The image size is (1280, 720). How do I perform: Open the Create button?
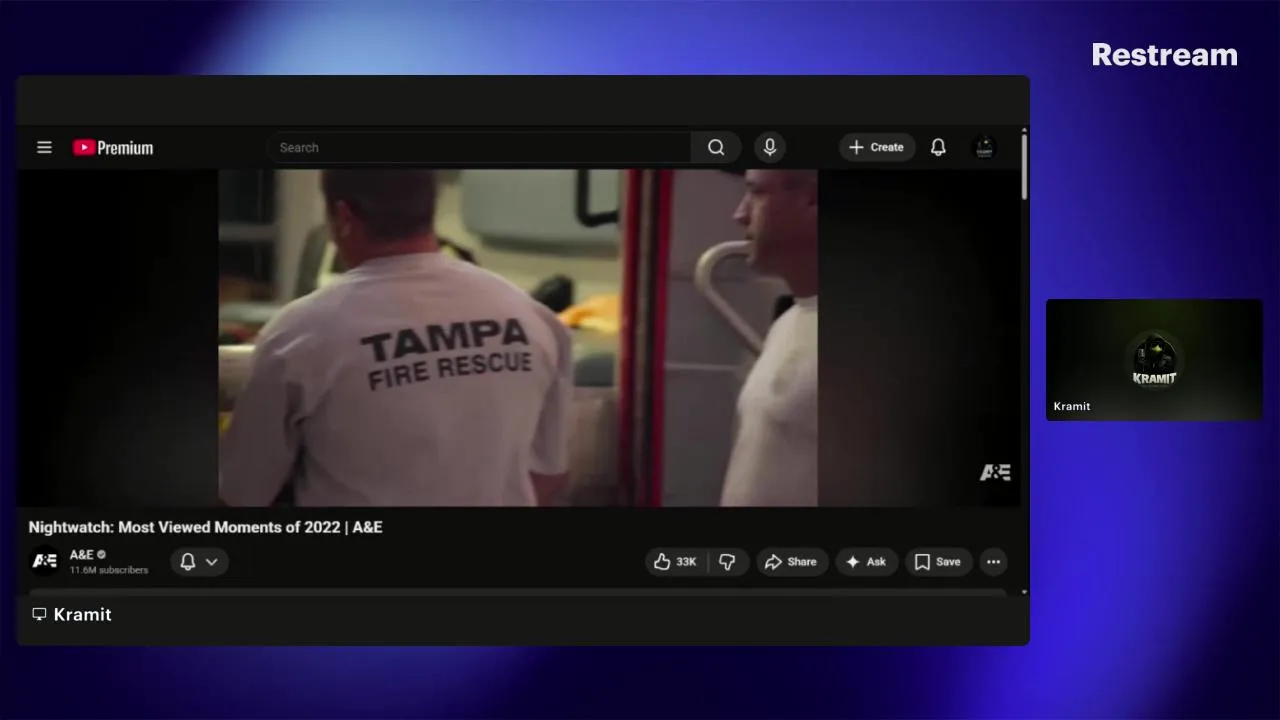point(877,147)
